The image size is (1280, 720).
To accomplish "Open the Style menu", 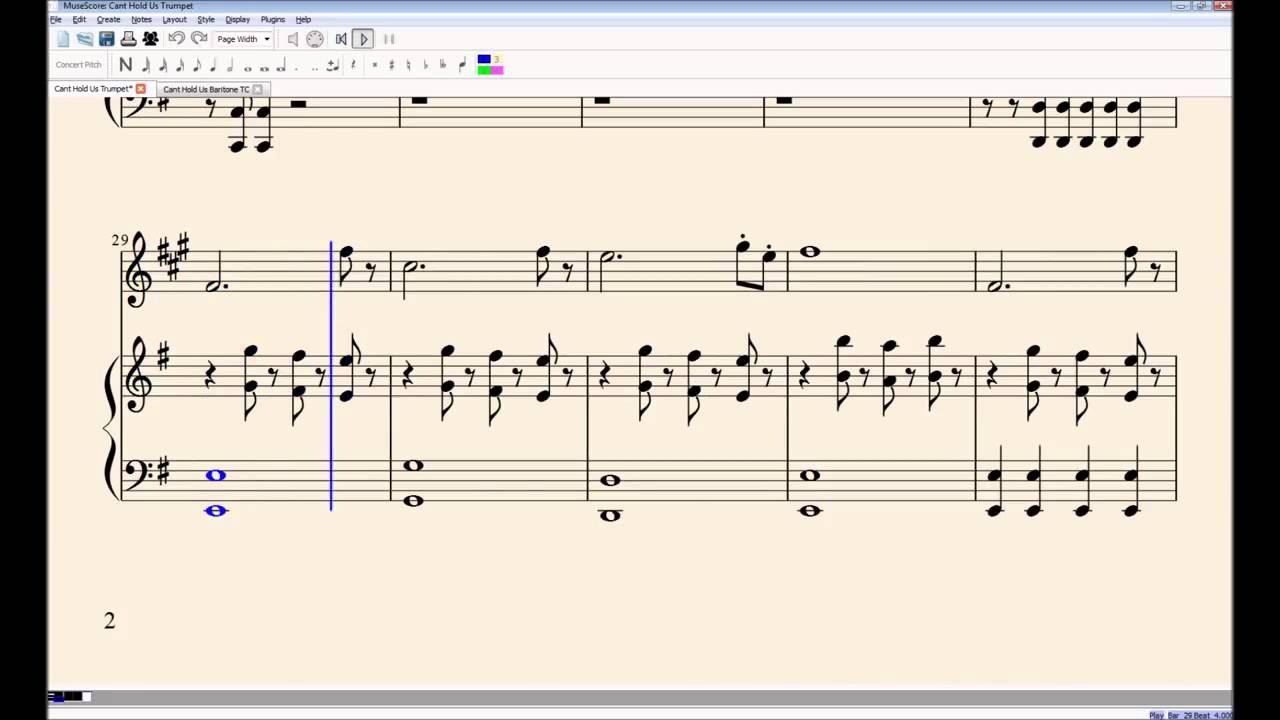I will (x=205, y=19).
